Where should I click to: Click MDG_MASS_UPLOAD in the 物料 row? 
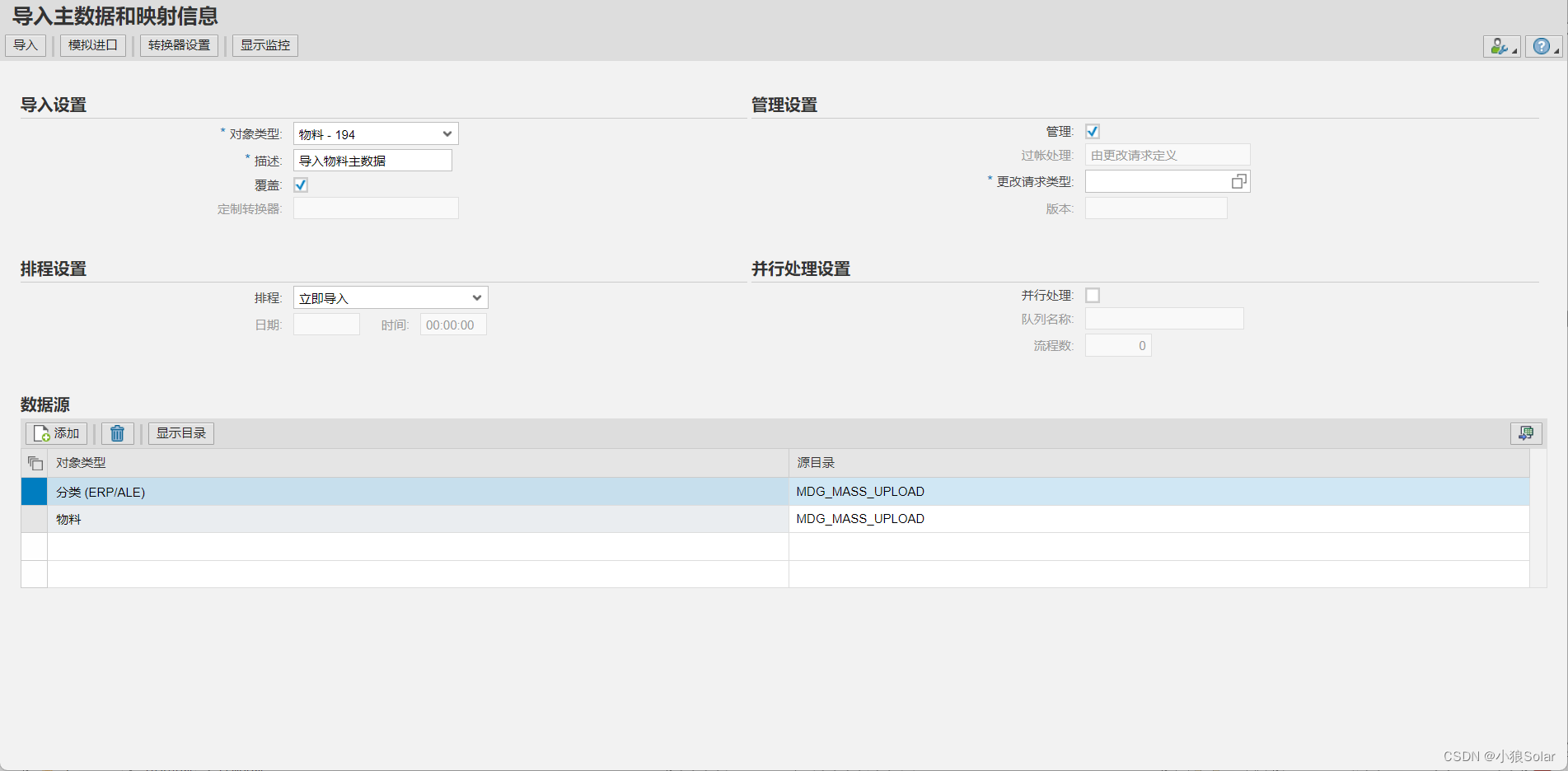860,519
